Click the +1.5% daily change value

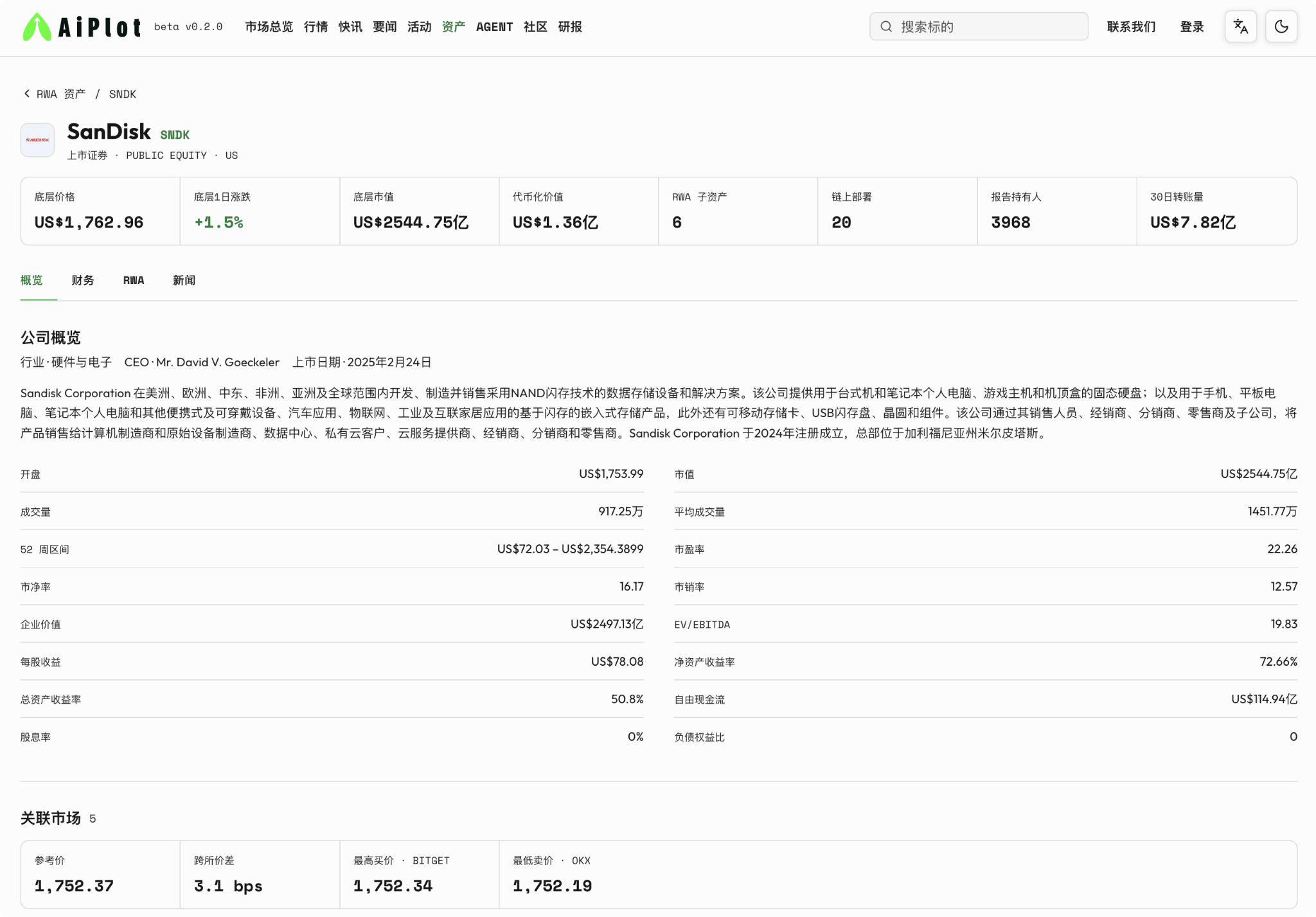click(x=219, y=222)
